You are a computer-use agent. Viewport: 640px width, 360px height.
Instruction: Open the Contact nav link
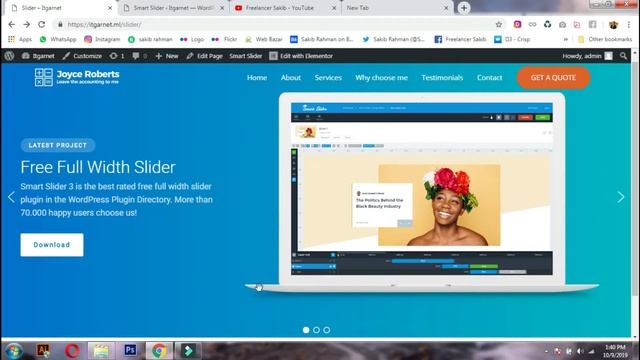(x=489, y=78)
